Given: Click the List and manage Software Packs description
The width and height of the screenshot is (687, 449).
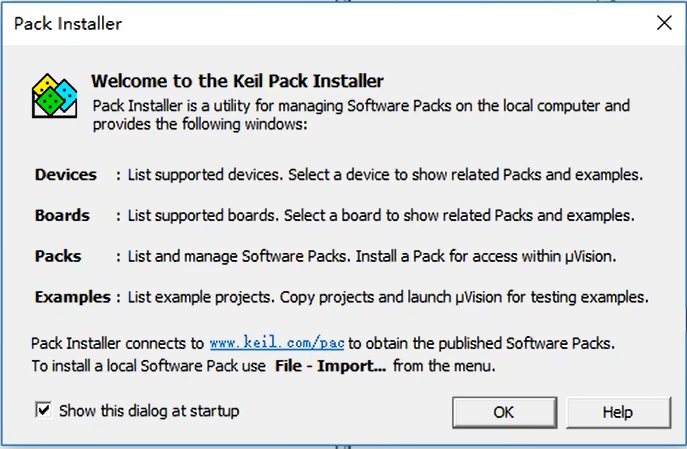Looking at the screenshot, I should coord(372,256).
